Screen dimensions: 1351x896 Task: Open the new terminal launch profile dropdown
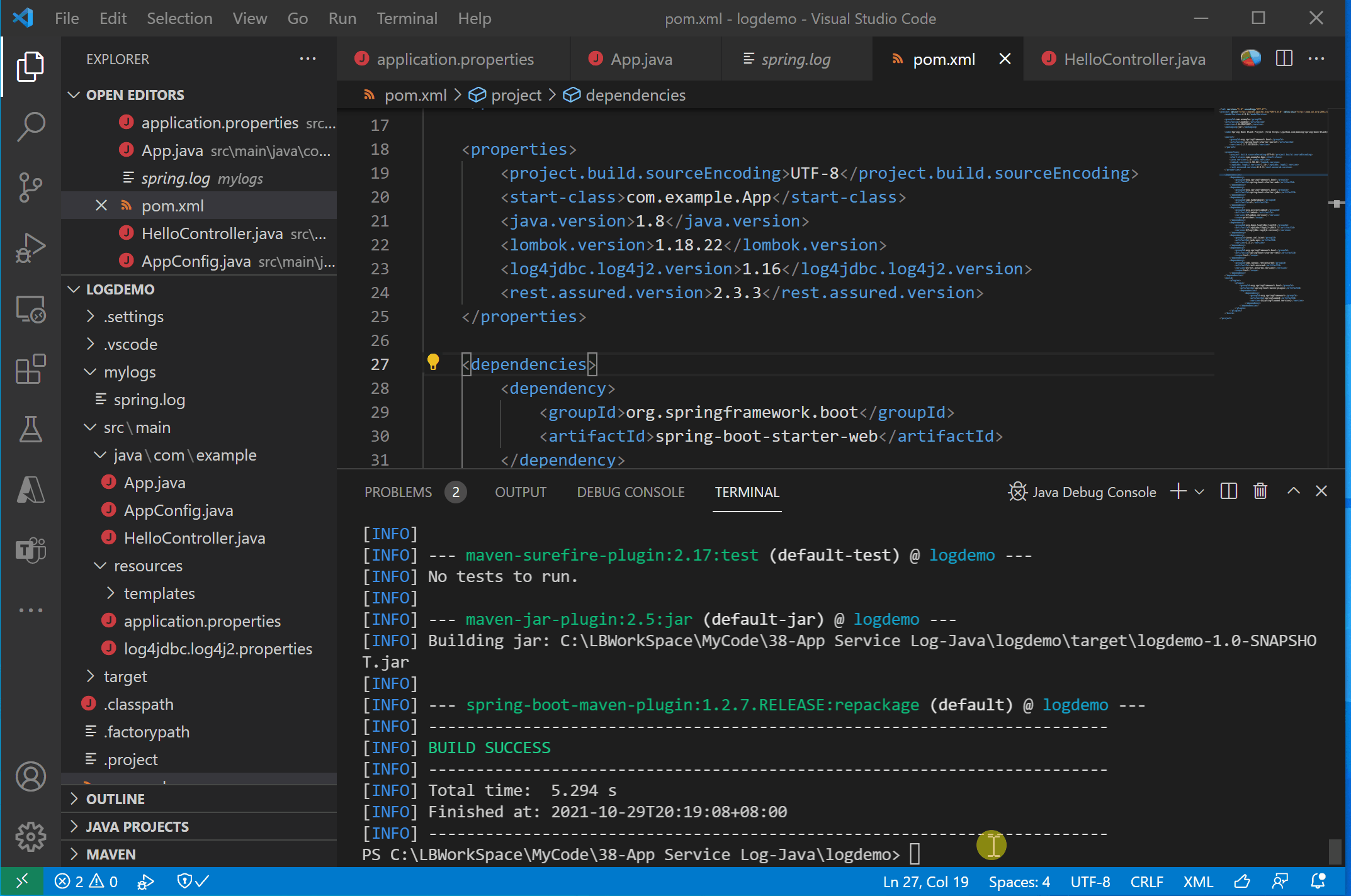pyautogui.click(x=1199, y=492)
